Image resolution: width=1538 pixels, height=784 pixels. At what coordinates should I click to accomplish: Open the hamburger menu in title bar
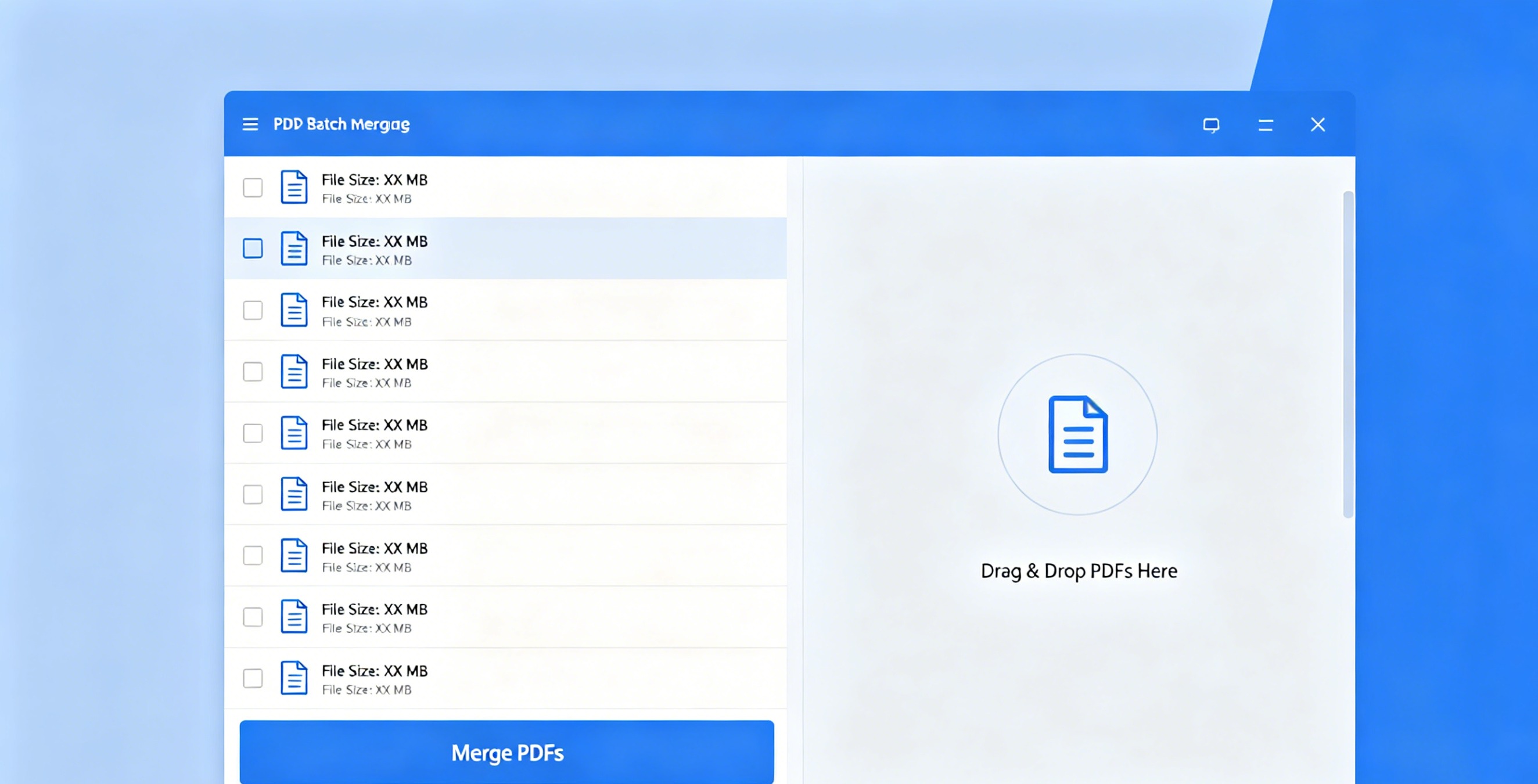[250, 124]
